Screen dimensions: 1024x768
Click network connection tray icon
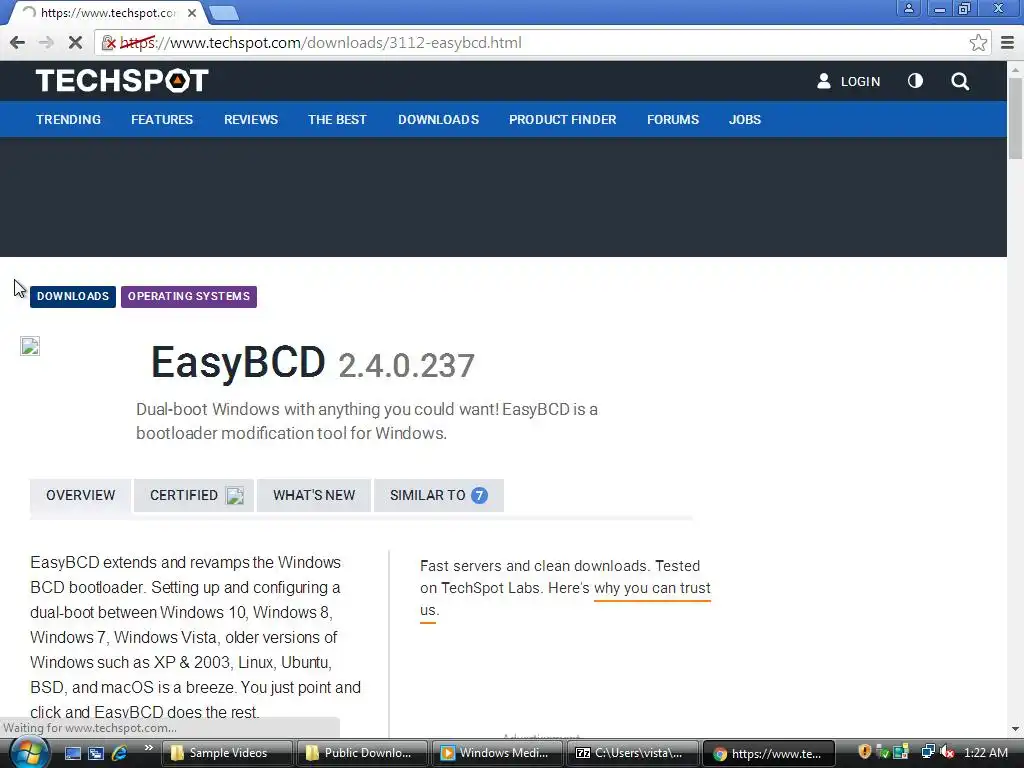928,752
